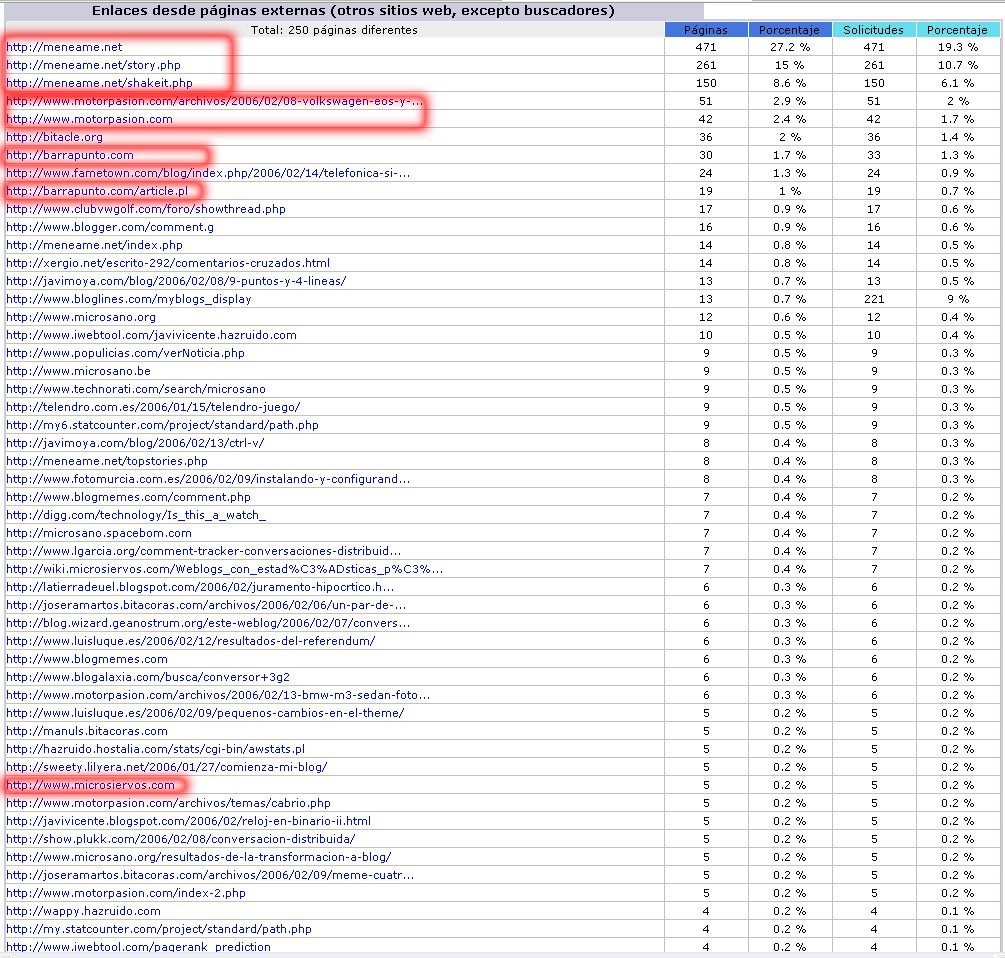Open the fametown.com telefonica blog link
Image resolution: width=1005 pixels, height=958 pixels.
[x=208, y=172]
